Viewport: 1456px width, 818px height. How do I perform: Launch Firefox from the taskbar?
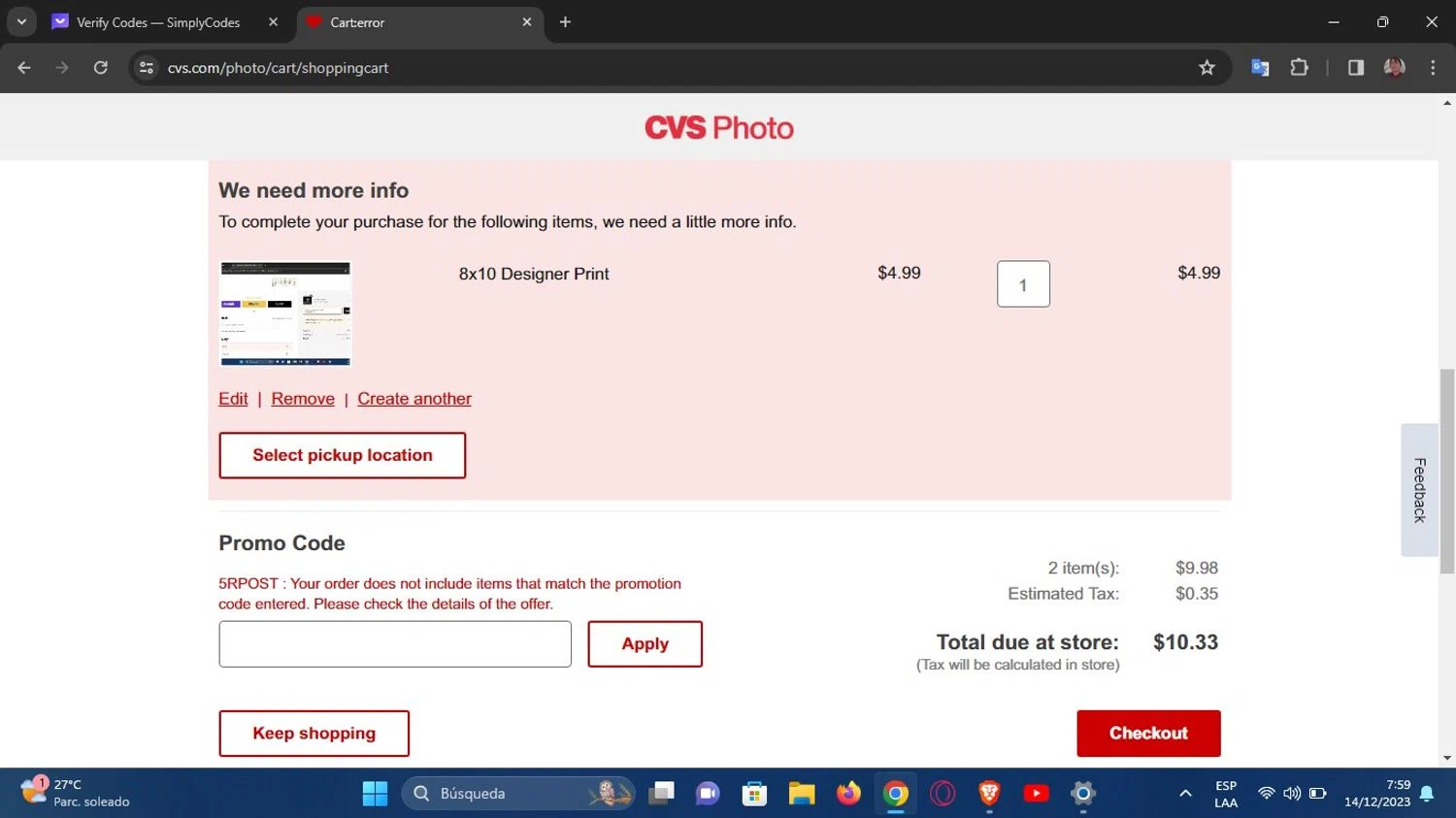click(848, 794)
